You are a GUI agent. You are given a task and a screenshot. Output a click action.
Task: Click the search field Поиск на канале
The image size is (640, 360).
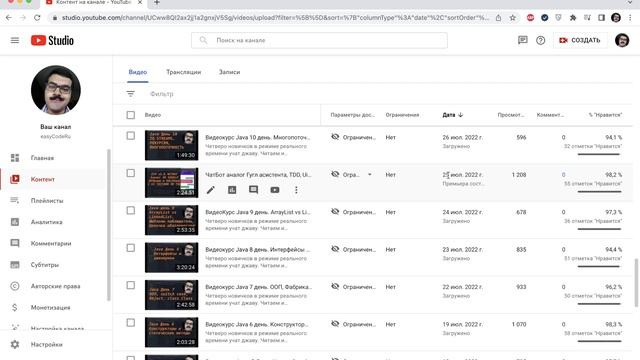click(x=319, y=40)
